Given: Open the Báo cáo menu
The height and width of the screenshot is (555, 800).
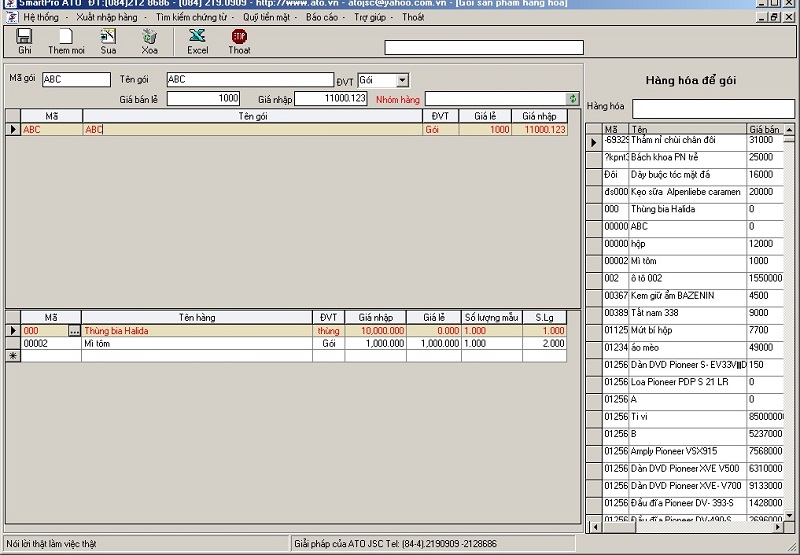Looking at the screenshot, I should tap(322, 17).
